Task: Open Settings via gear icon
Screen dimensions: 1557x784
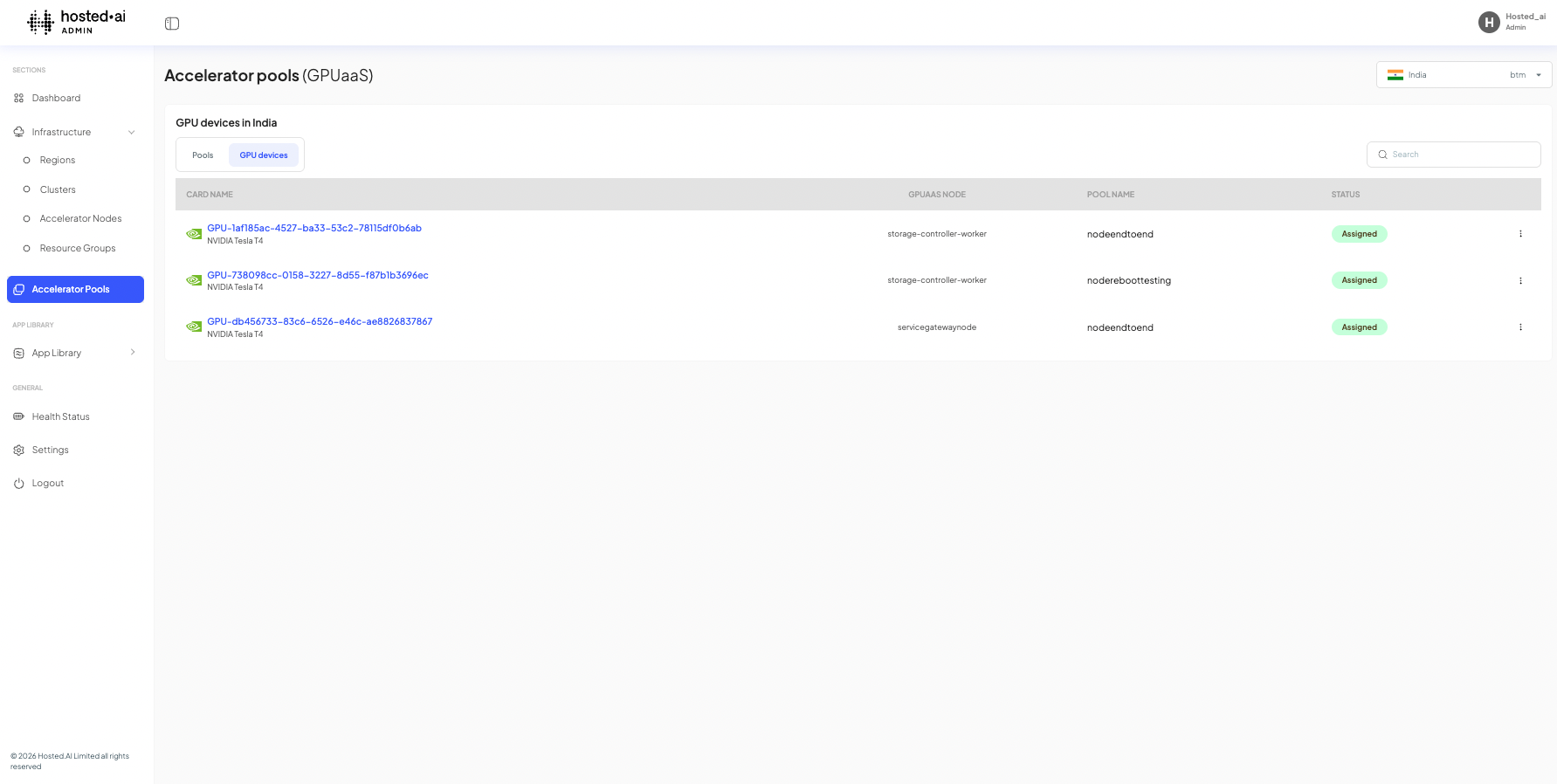Action: point(18,450)
